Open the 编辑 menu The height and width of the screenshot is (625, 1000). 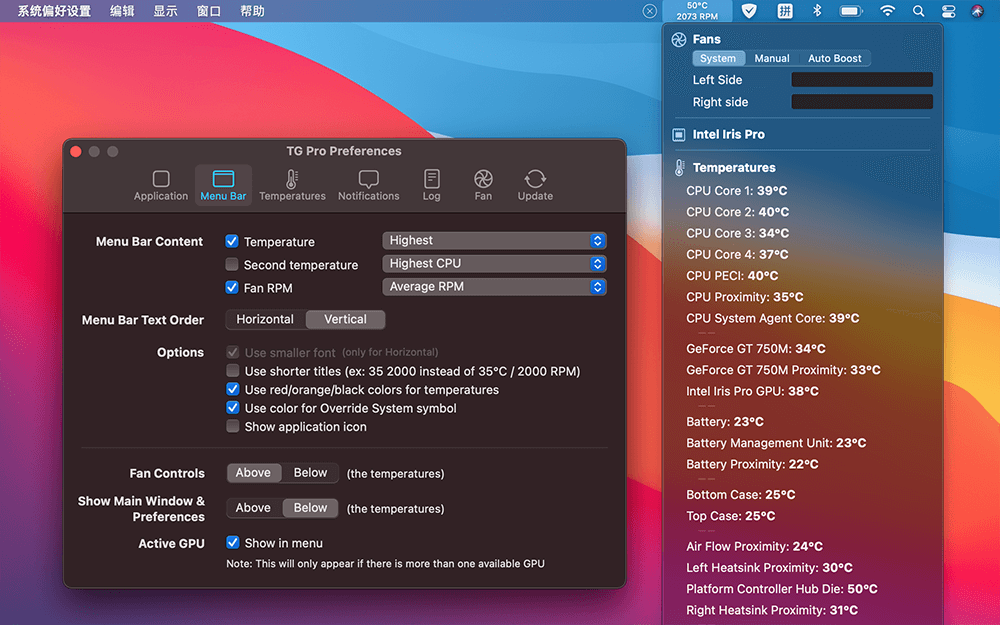coord(122,11)
